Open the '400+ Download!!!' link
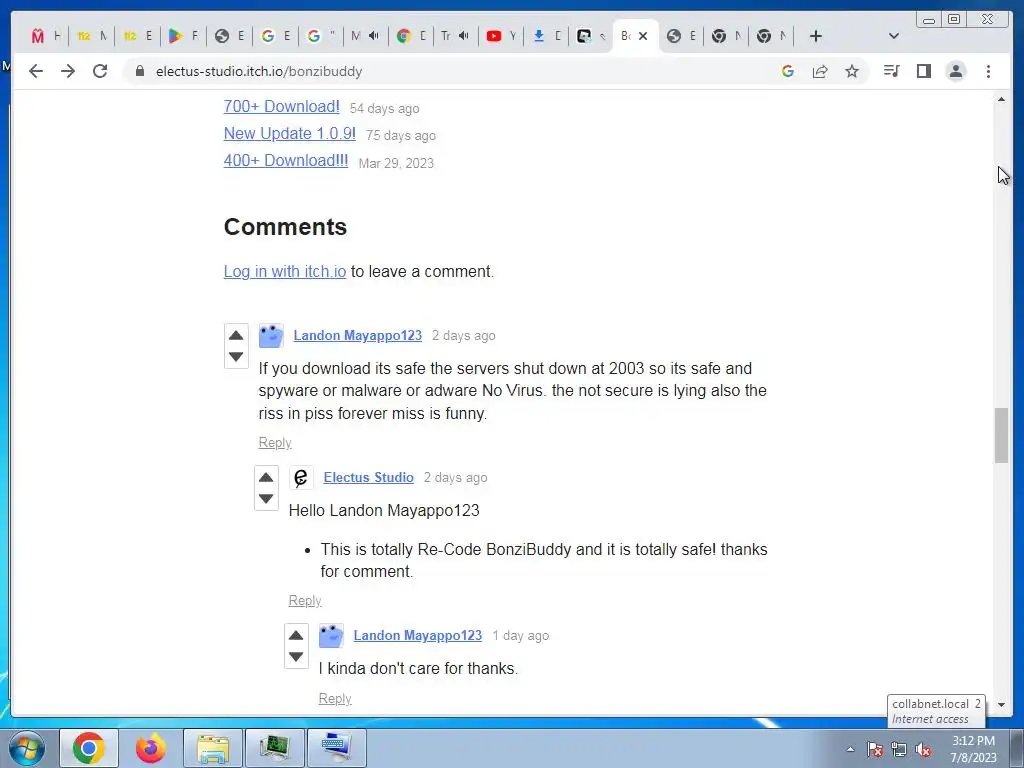Image resolution: width=1024 pixels, height=768 pixels. (x=286, y=161)
